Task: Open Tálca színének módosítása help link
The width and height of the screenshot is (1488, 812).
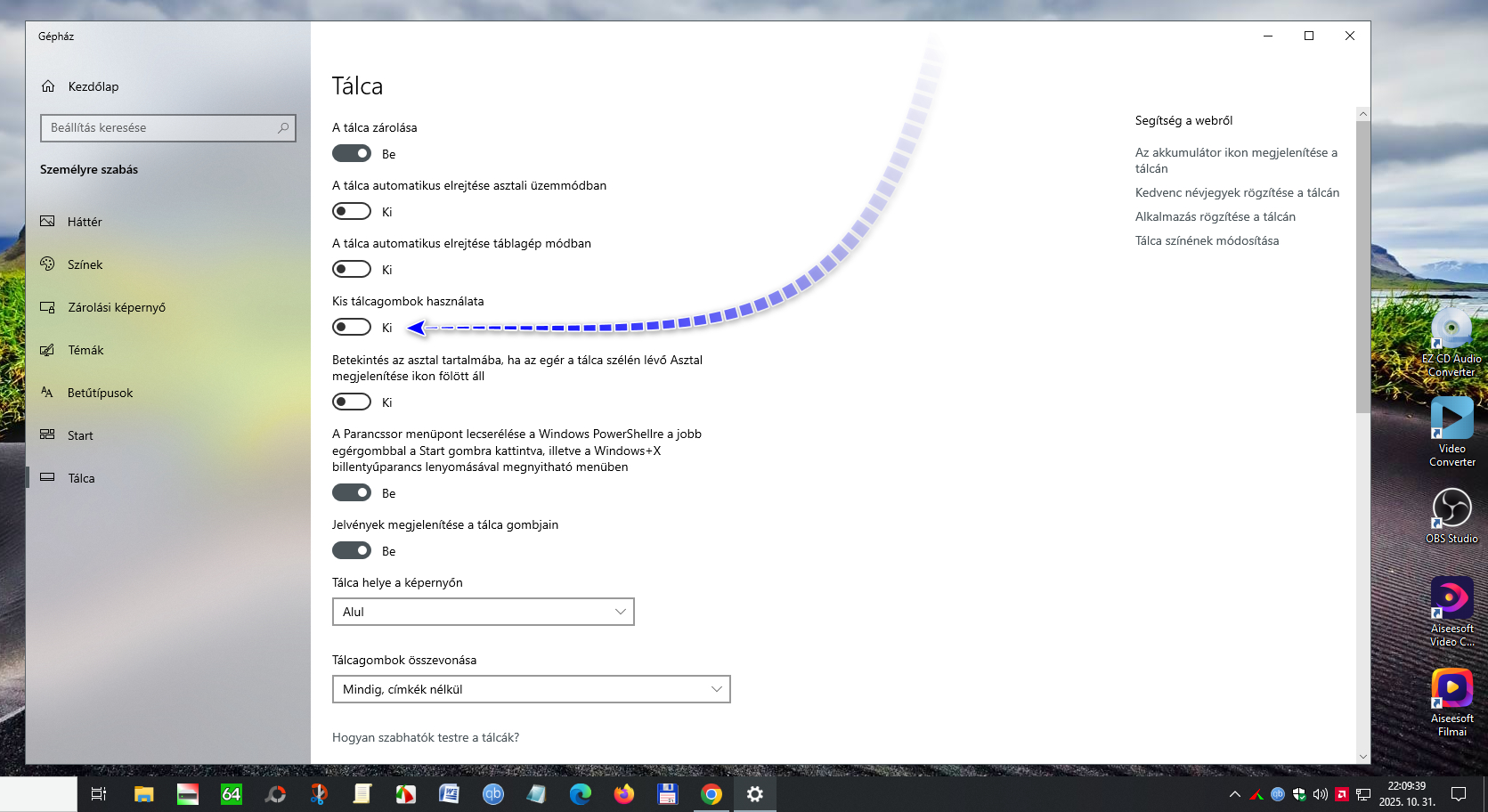Action: tap(1207, 240)
